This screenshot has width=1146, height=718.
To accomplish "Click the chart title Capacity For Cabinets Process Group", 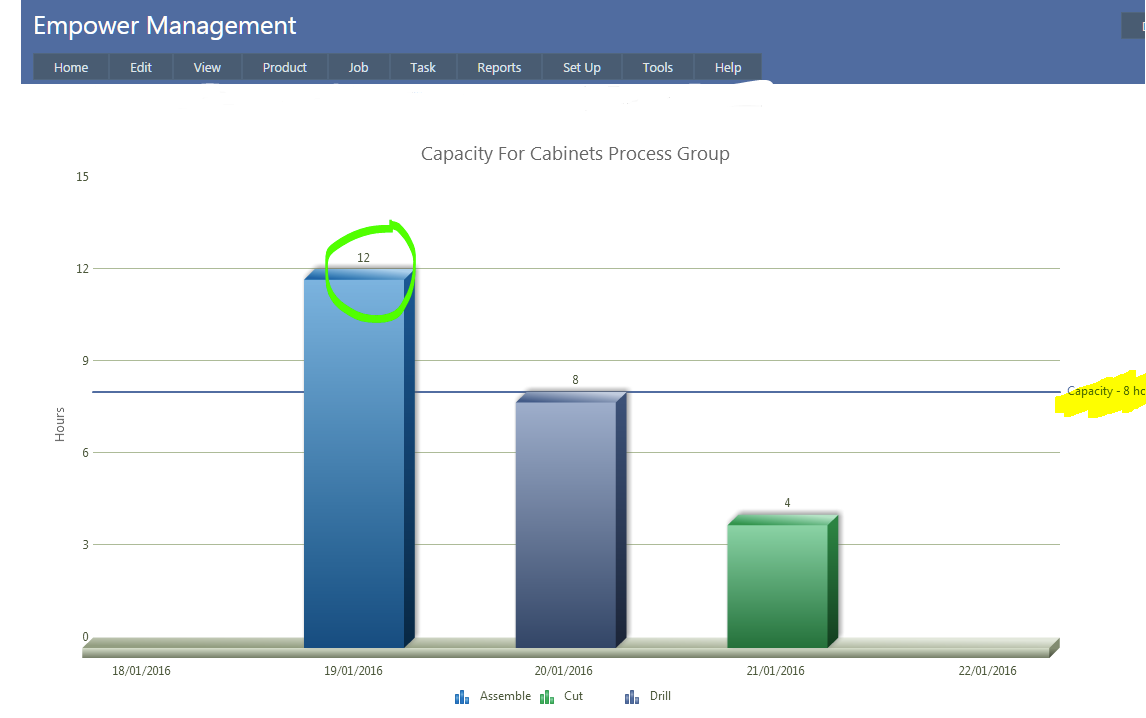I will [x=575, y=154].
